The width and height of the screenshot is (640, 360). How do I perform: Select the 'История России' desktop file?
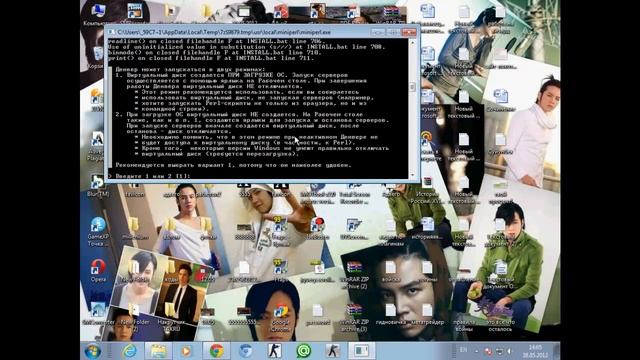427,190
